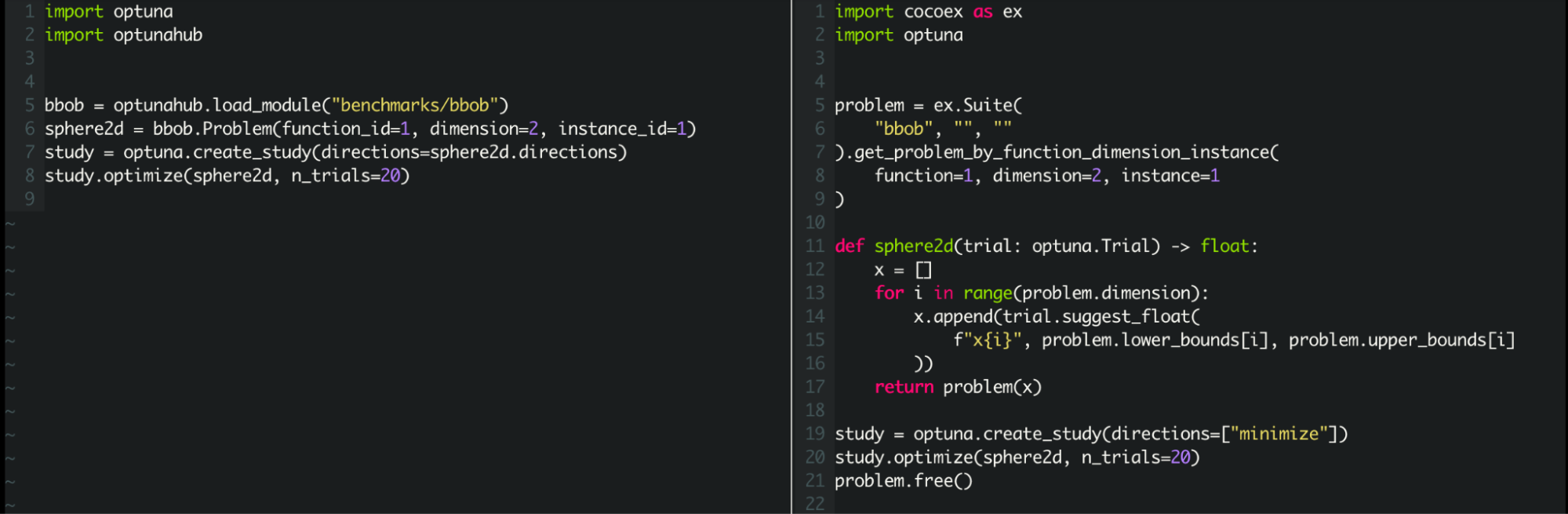Click 'bbob.Problem(' on line 6
Viewport: 1568px width, 514px height.
[217, 129]
